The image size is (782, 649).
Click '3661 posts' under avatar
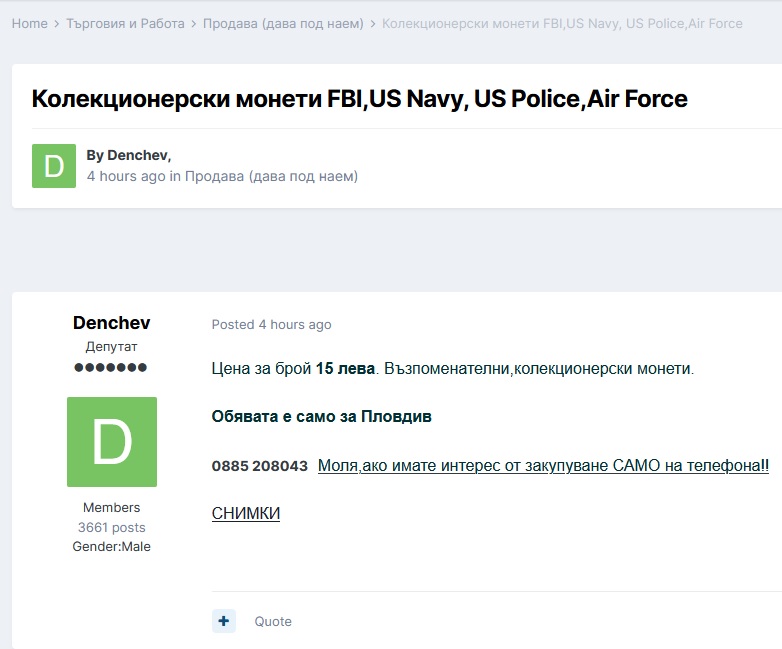[112, 527]
